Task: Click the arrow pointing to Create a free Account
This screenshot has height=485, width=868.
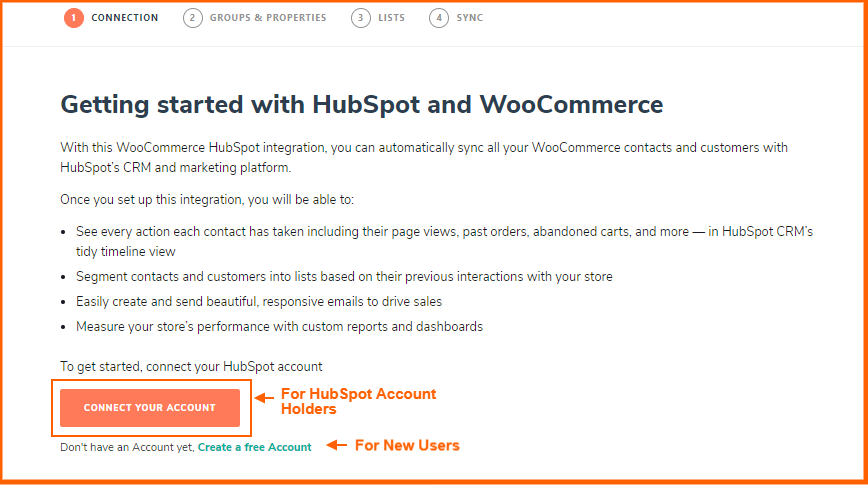Action: (337, 445)
